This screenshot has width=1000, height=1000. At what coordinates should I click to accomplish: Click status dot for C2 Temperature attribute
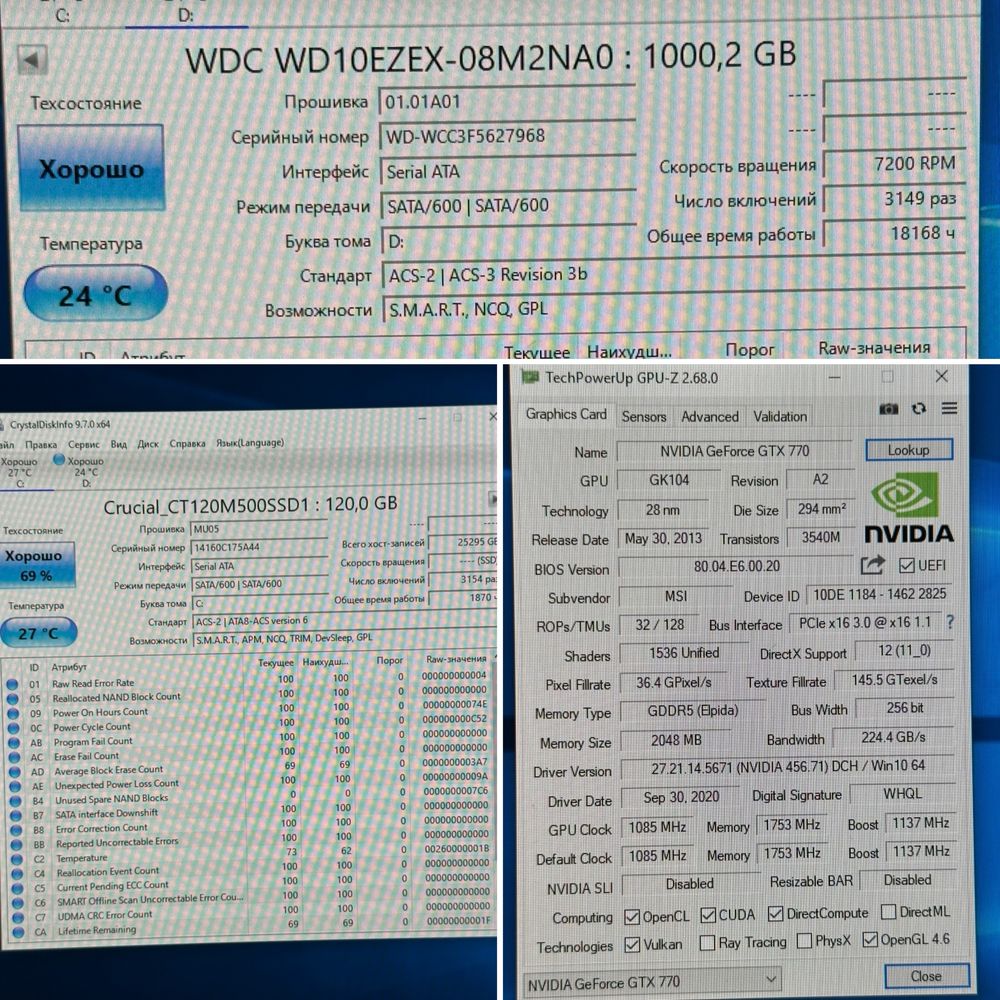pyautogui.click(x=17, y=860)
